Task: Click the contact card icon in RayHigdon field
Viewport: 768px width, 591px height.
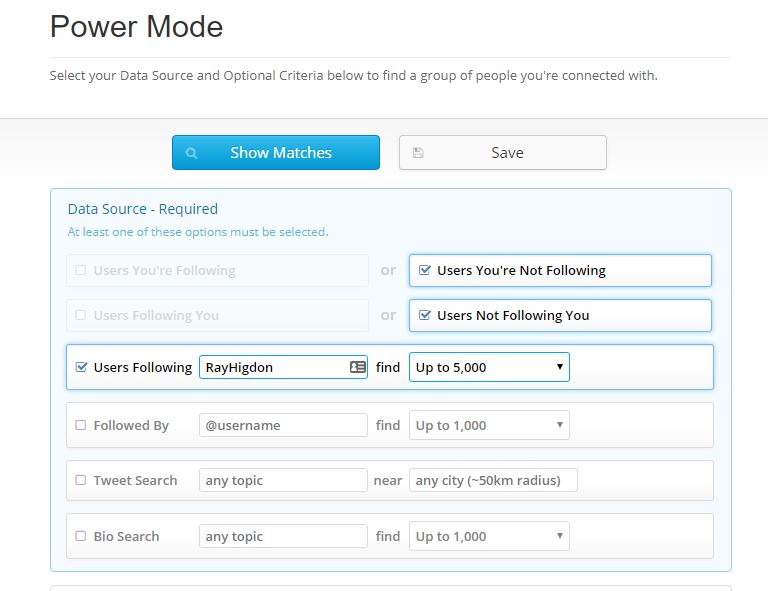Action: 358,367
